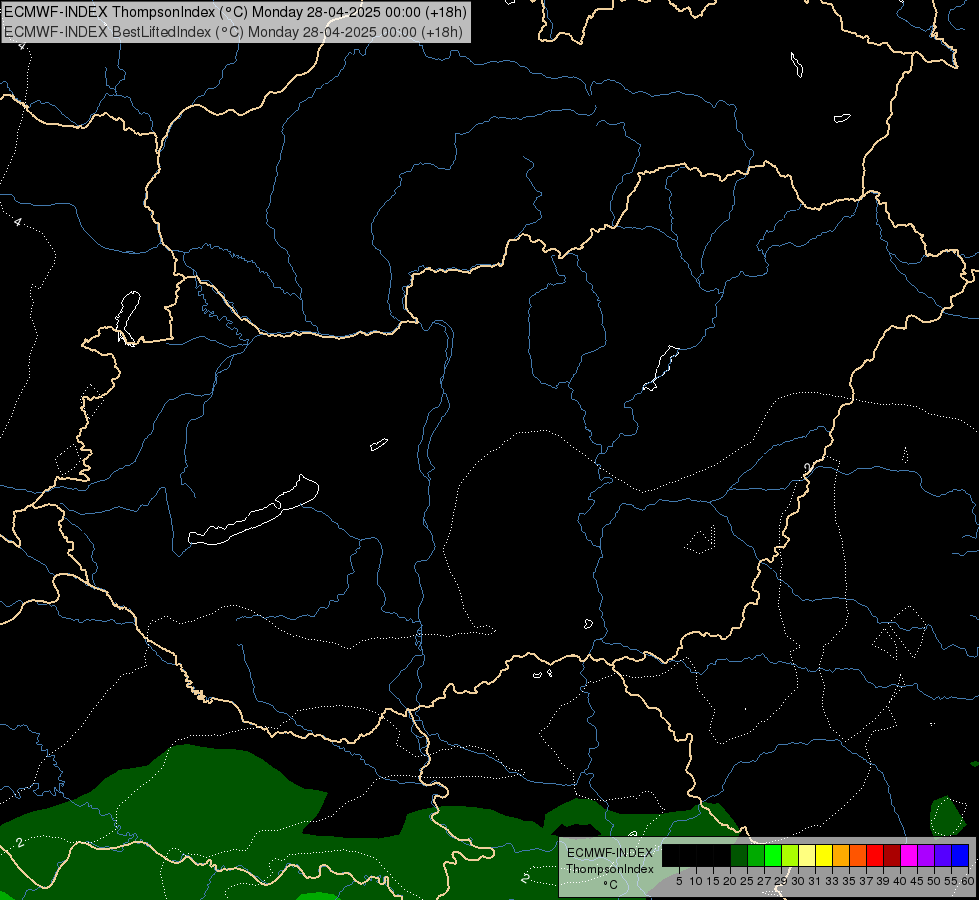This screenshot has width=979, height=900.
Task: Select the dark red 39–40 legend swatch
Action: point(892,855)
